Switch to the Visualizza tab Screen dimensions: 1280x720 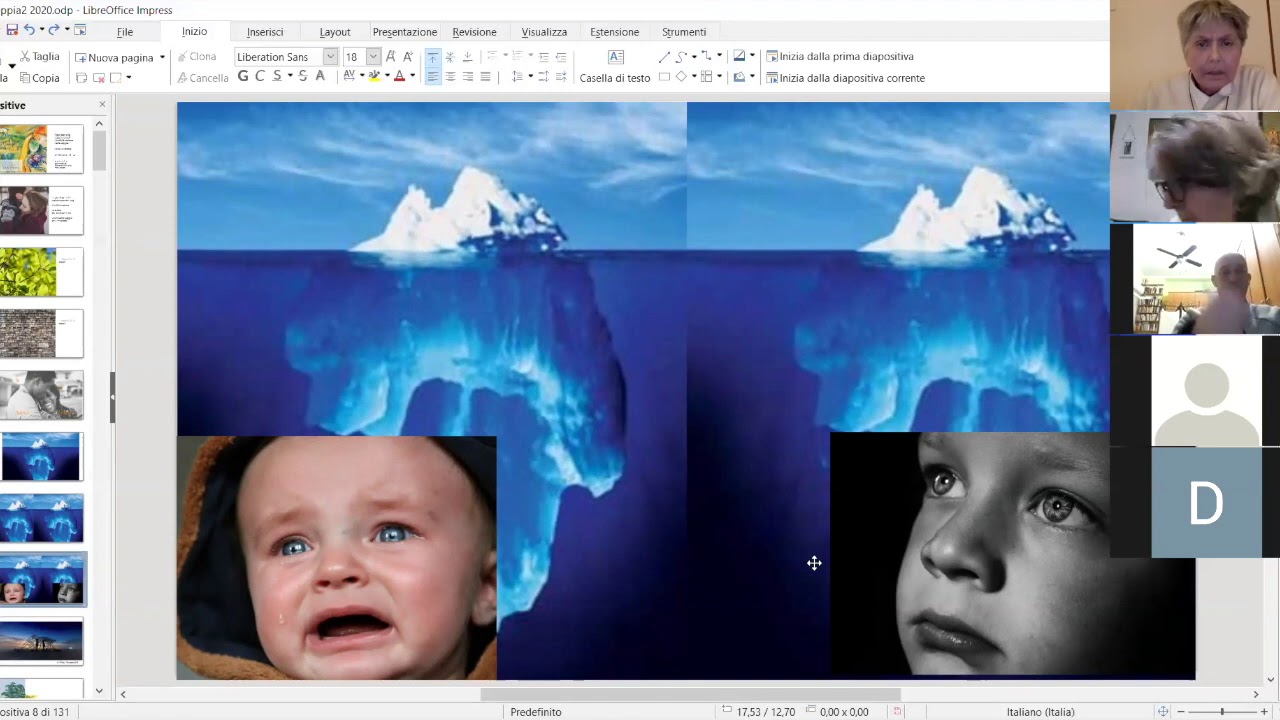coord(544,32)
